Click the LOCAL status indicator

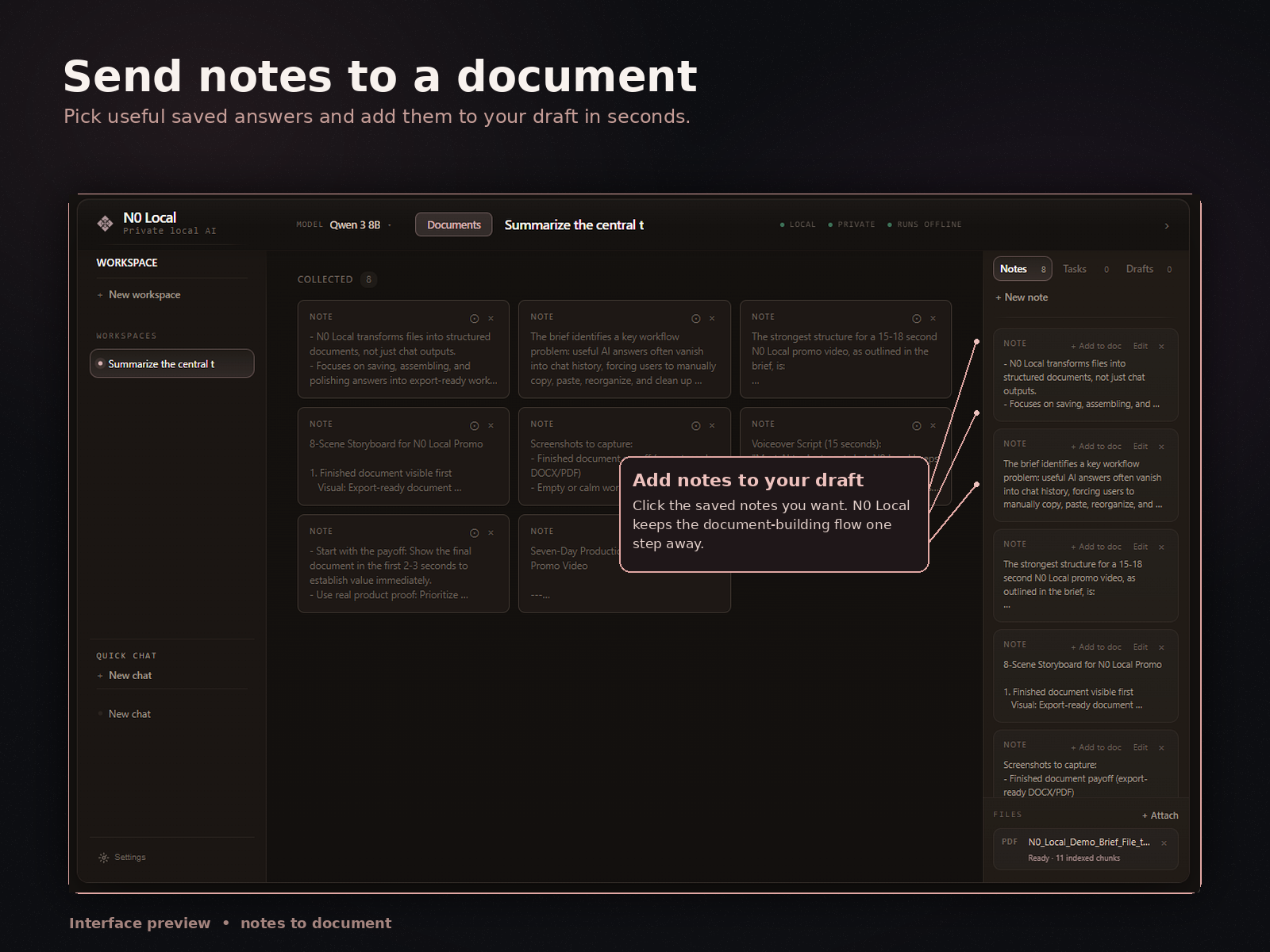(798, 225)
